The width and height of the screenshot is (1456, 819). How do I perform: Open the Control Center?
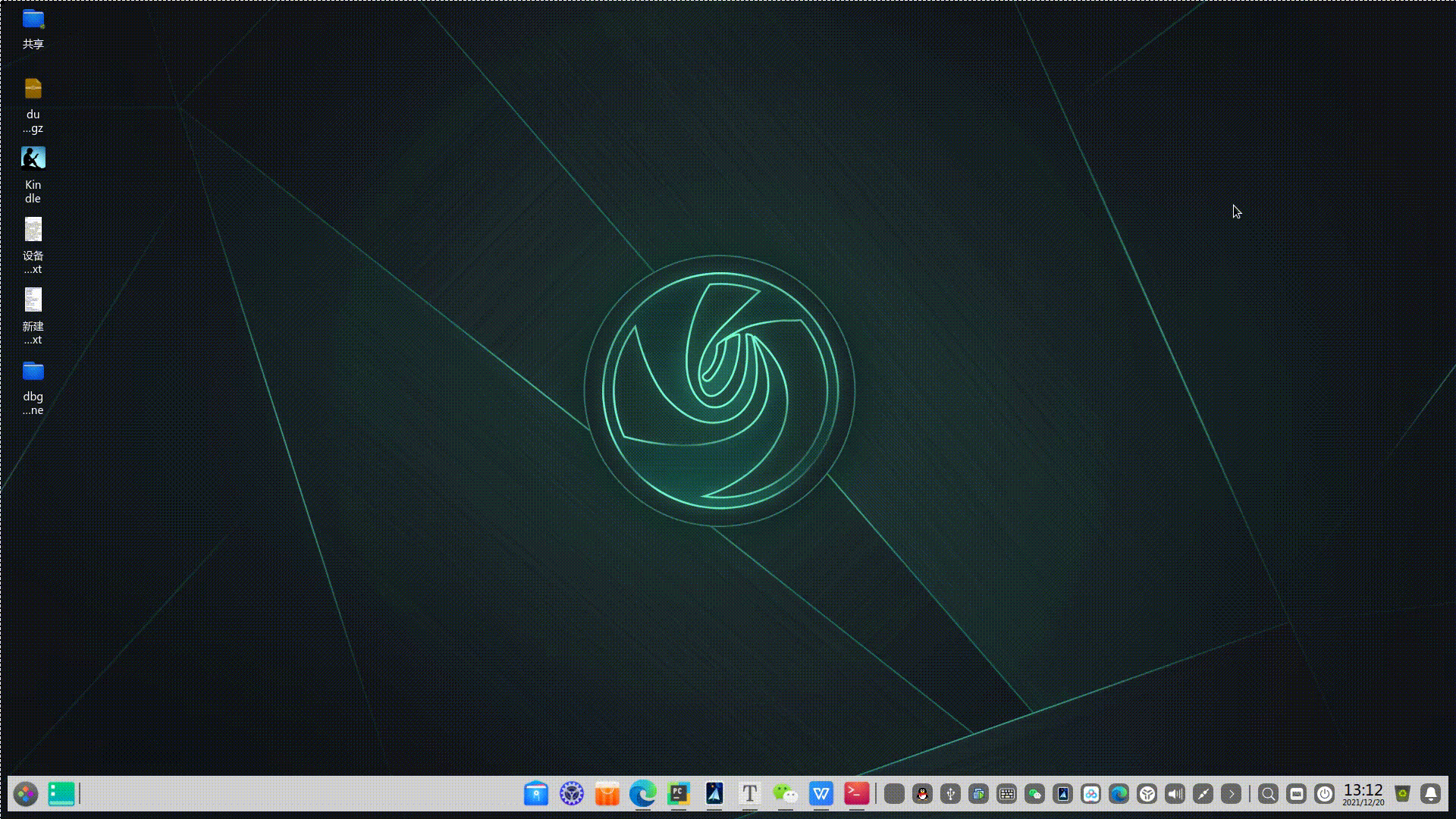tap(571, 795)
